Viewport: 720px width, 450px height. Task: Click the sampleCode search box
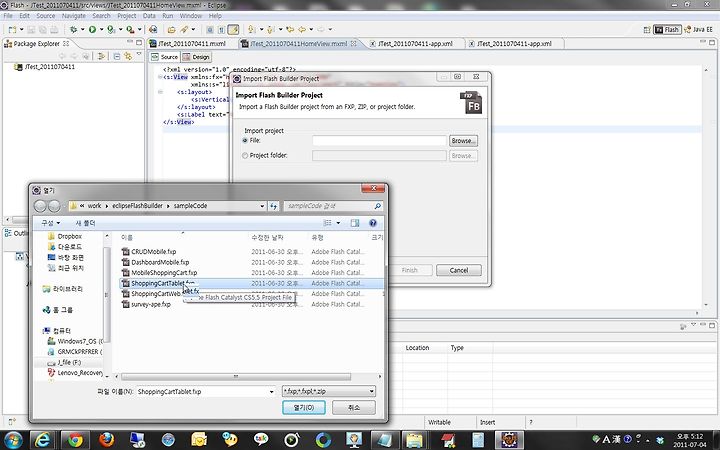pyautogui.click(x=333, y=206)
